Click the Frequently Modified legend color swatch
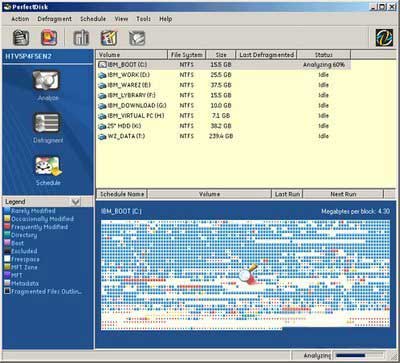Viewport: 400px width, 363px height. click(7, 227)
